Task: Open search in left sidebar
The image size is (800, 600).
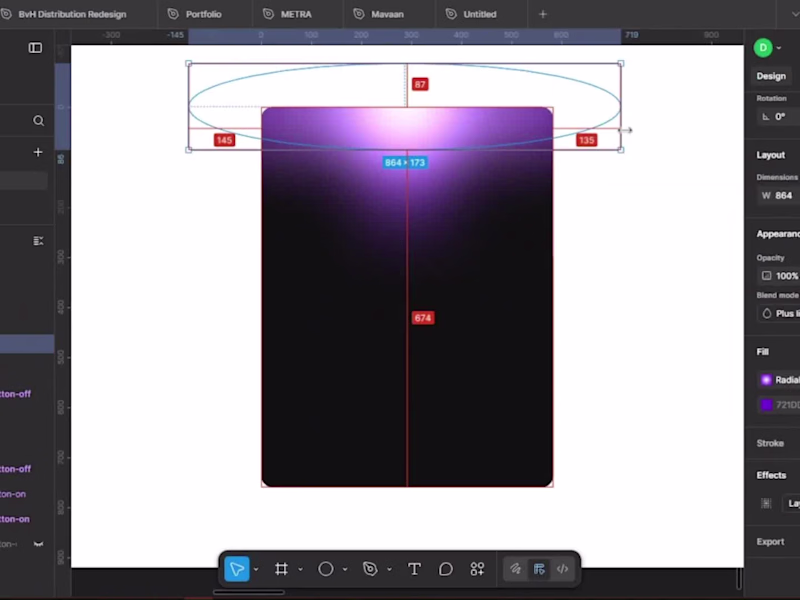Action: coord(38,121)
